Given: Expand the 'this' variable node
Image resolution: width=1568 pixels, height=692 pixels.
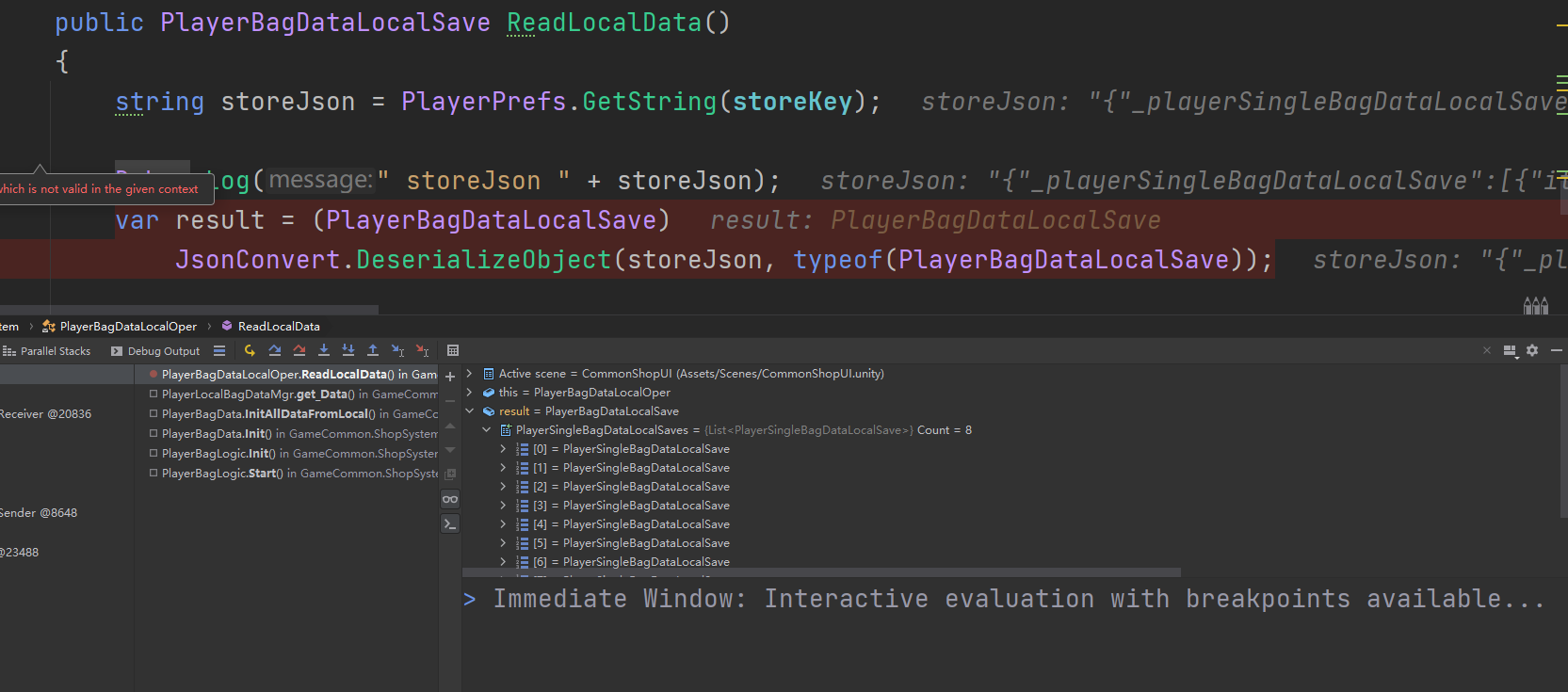Looking at the screenshot, I should pos(469,393).
